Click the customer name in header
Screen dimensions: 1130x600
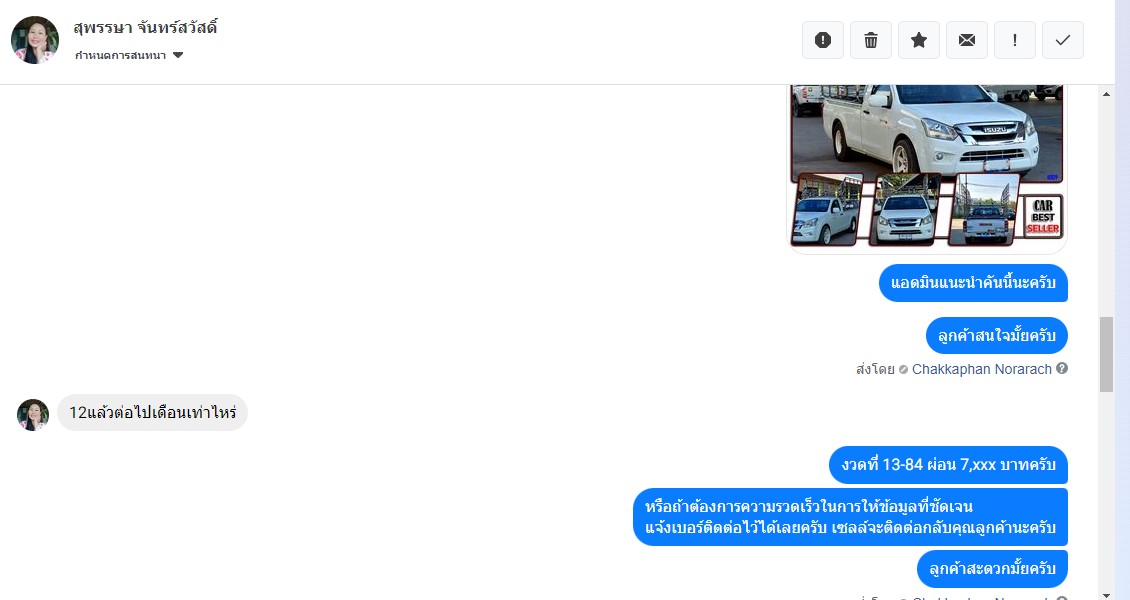point(145,28)
